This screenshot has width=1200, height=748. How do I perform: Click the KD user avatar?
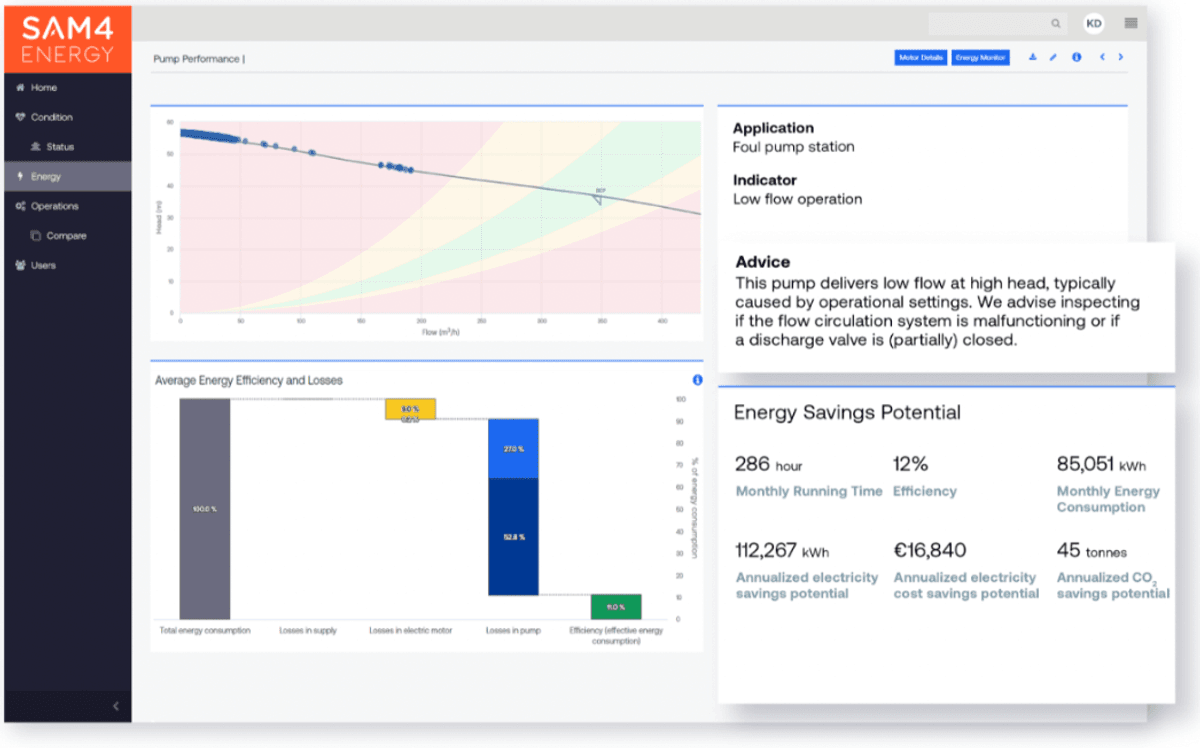tap(1094, 23)
